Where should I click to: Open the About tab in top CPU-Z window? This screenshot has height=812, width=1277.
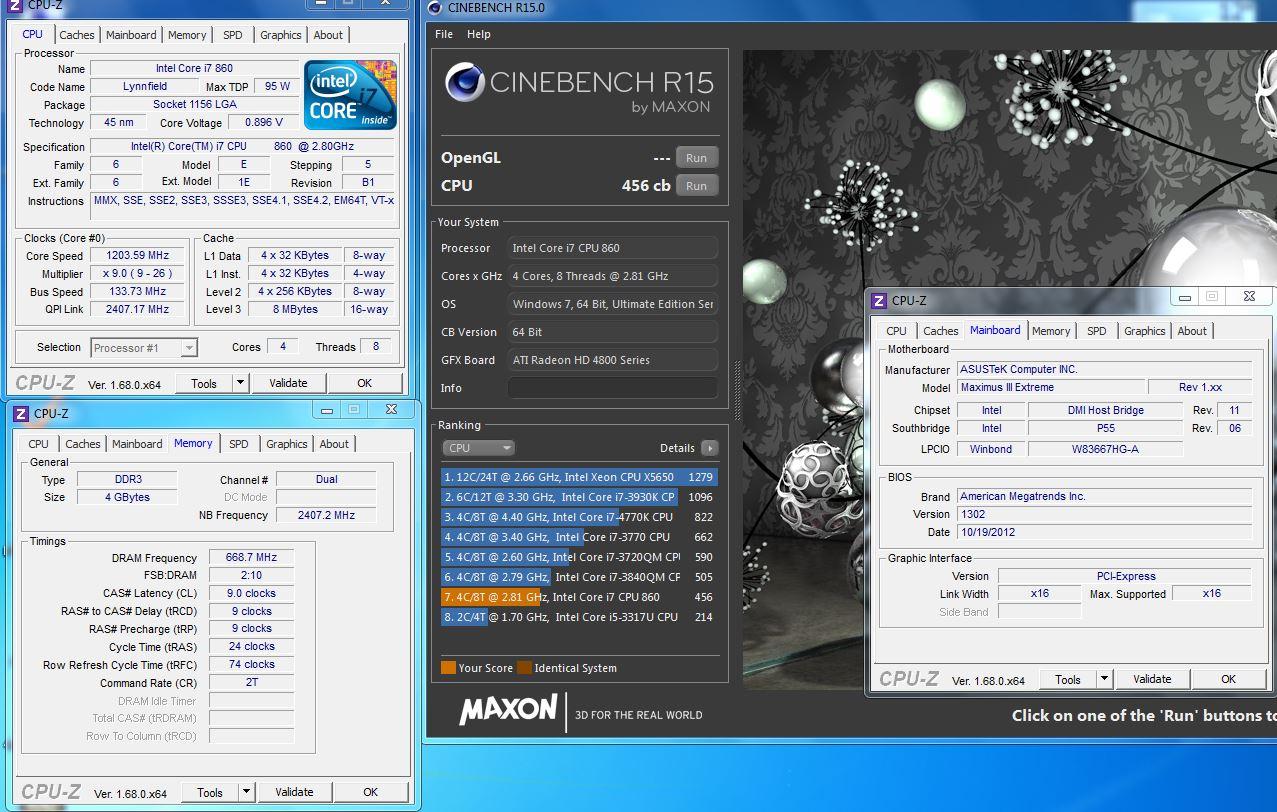pos(329,35)
